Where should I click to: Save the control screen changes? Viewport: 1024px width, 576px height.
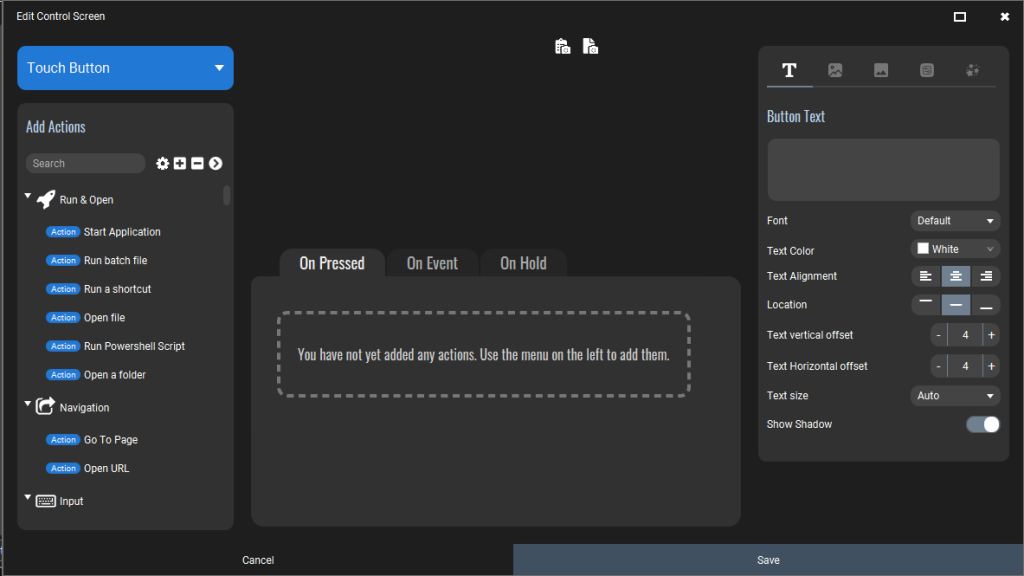[x=768, y=560]
